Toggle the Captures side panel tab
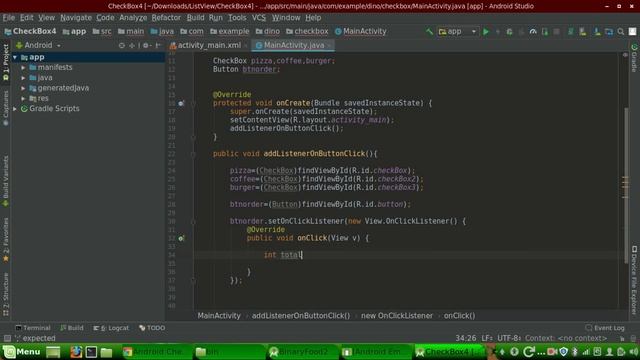The height and width of the screenshot is (360, 640). pyautogui.click(x=6, y=108)
